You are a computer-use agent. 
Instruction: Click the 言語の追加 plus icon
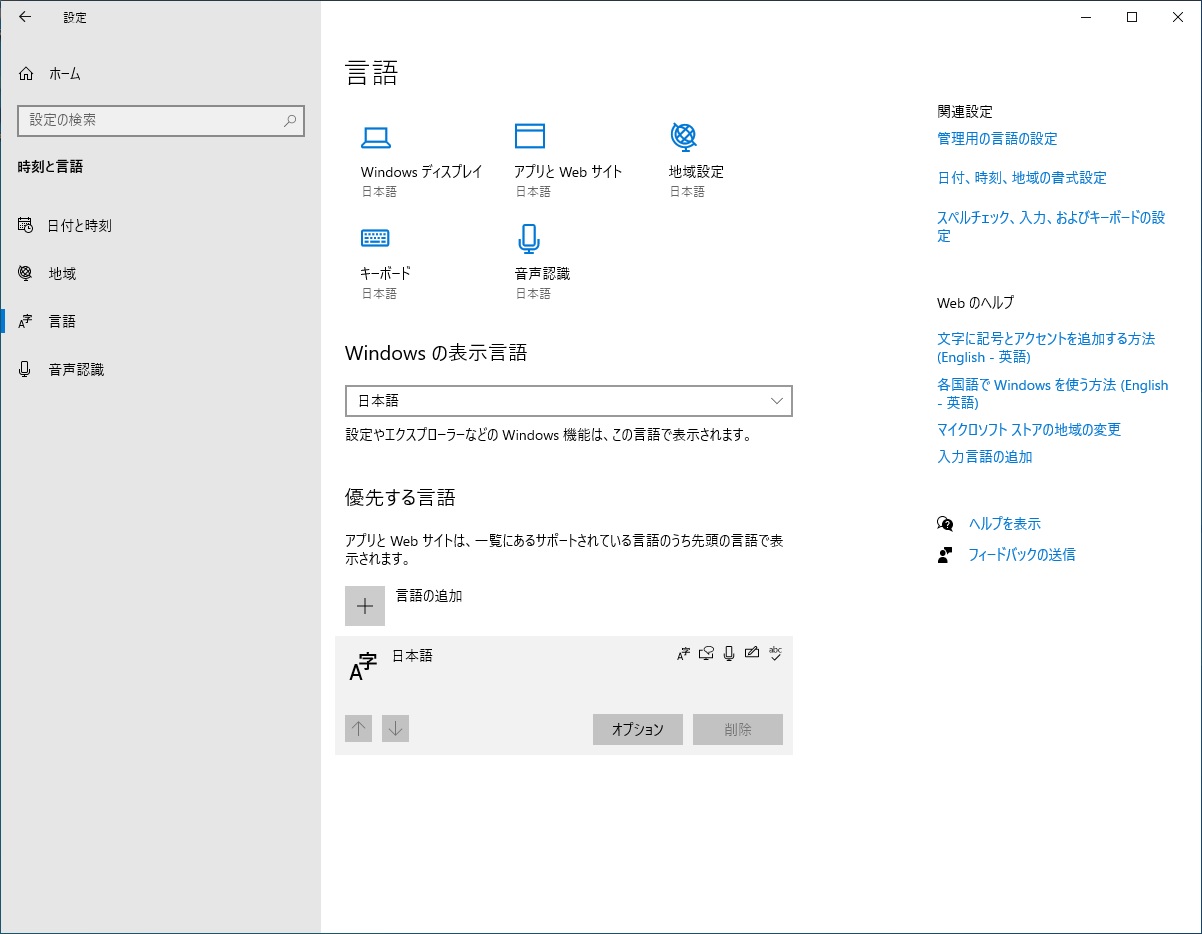pos(364,606)
